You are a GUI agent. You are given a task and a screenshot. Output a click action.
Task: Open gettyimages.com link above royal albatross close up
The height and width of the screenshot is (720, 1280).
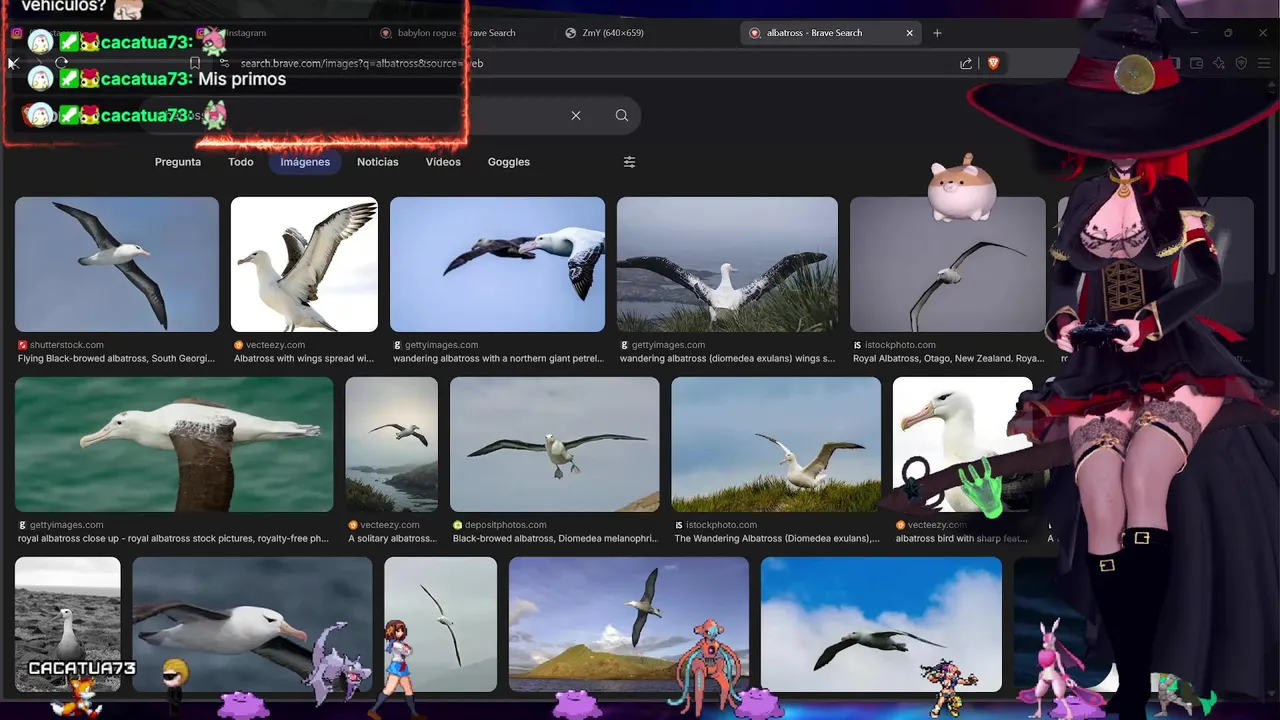coord(67,525)
